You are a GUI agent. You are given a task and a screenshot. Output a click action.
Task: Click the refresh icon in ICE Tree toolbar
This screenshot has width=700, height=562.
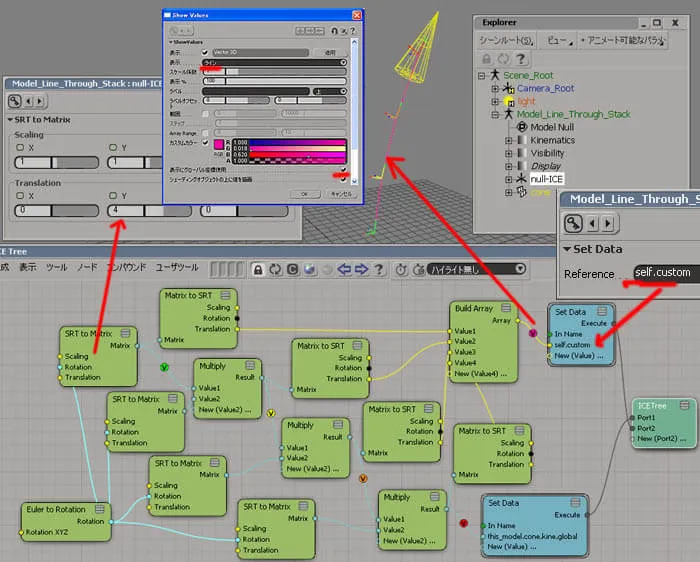(275, 270)
